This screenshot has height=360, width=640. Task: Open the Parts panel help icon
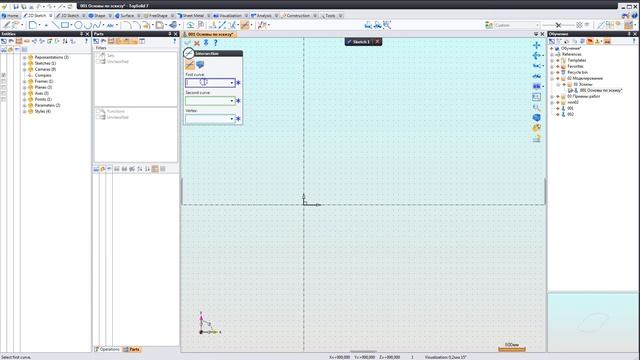[175, 41]
